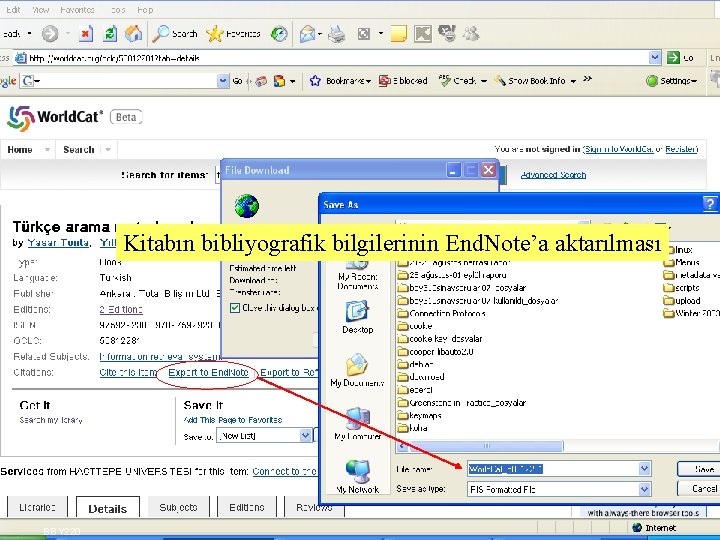This screenshot has width=720, height=540.
Task: Click the Forward arrow icon
Action: (x=50, y=34)
